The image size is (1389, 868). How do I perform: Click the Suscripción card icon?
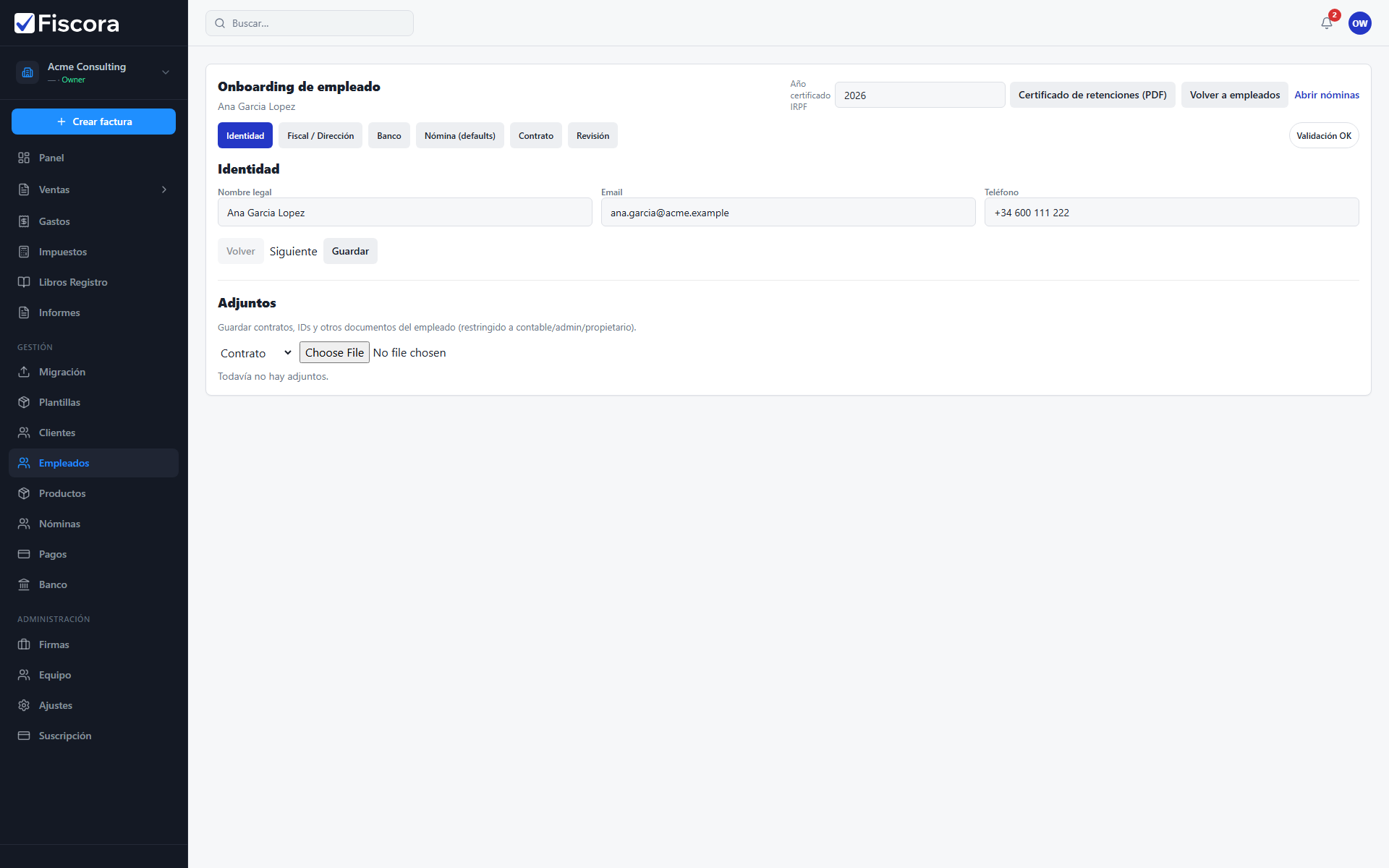(x=24, y=736)
